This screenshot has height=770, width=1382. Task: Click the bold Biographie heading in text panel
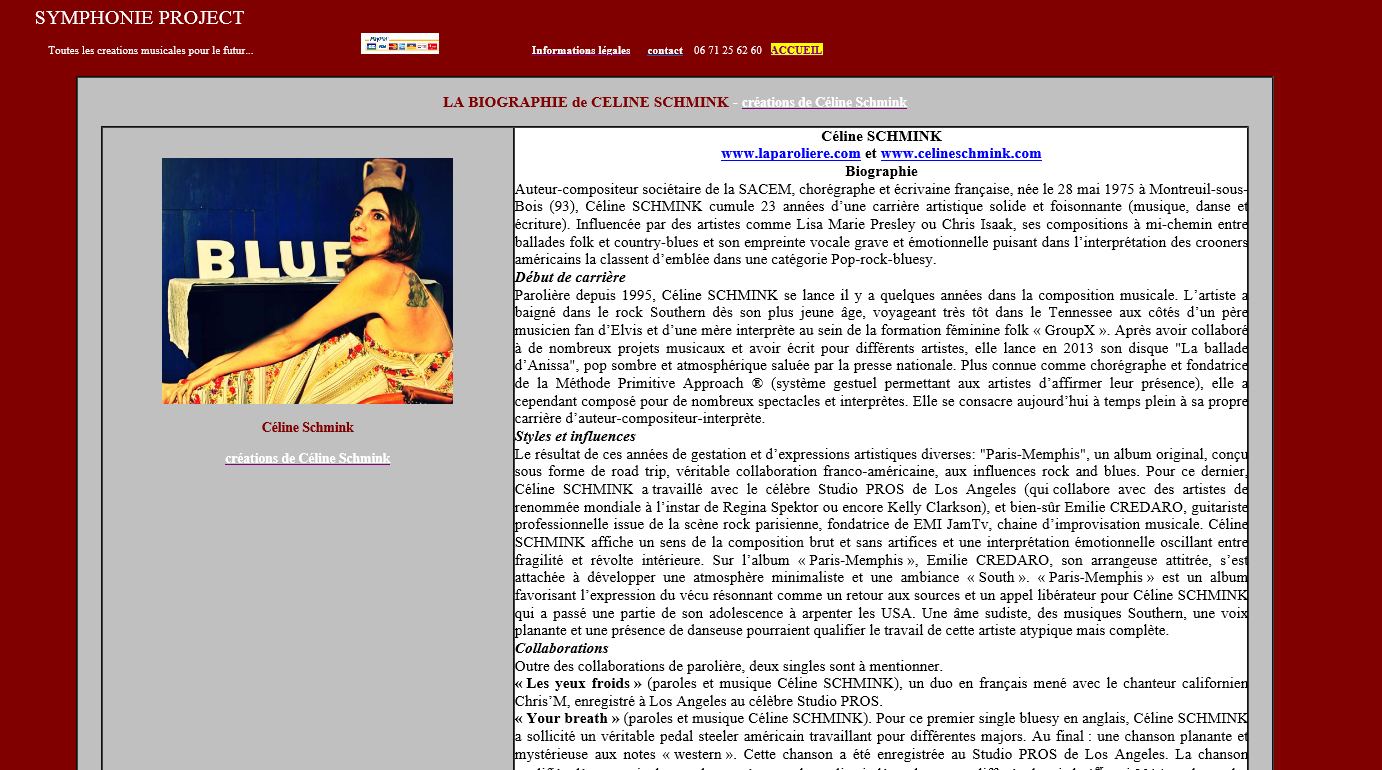click(x=881, y=172)
